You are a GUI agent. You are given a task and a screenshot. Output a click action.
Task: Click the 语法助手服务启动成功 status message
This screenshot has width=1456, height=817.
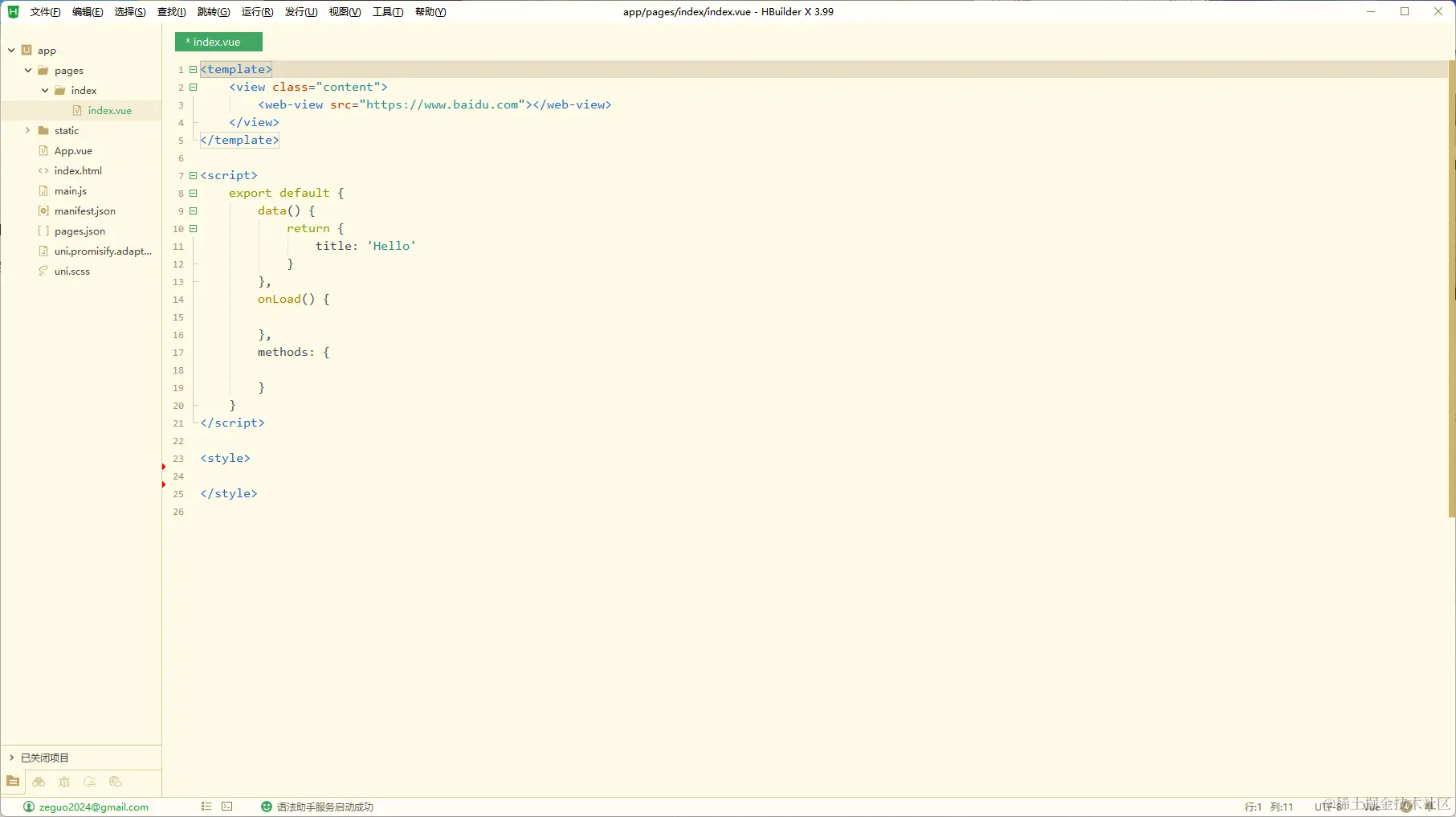[325, 807]
